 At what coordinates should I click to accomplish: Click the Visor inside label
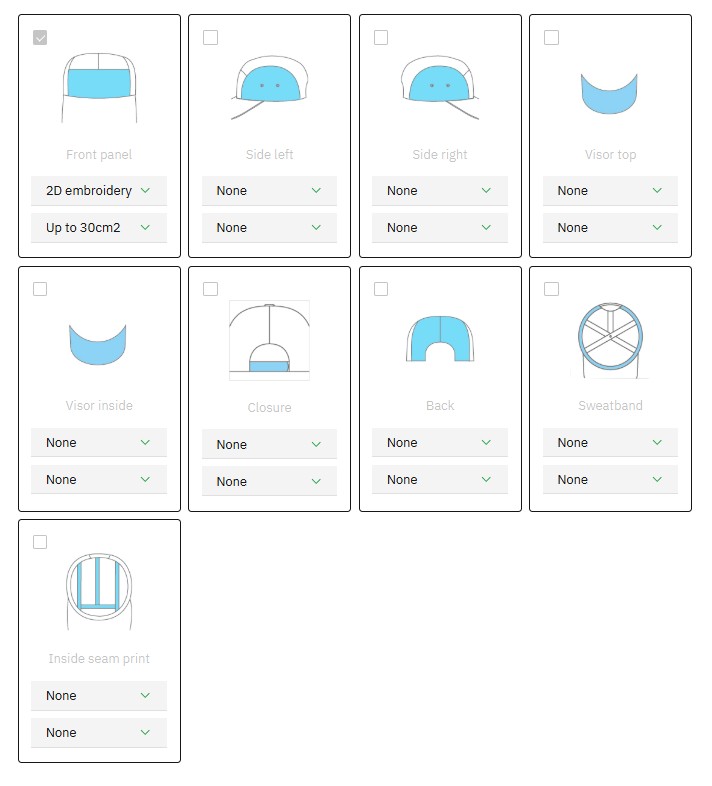pyautogui.click(x=99, y=406)
